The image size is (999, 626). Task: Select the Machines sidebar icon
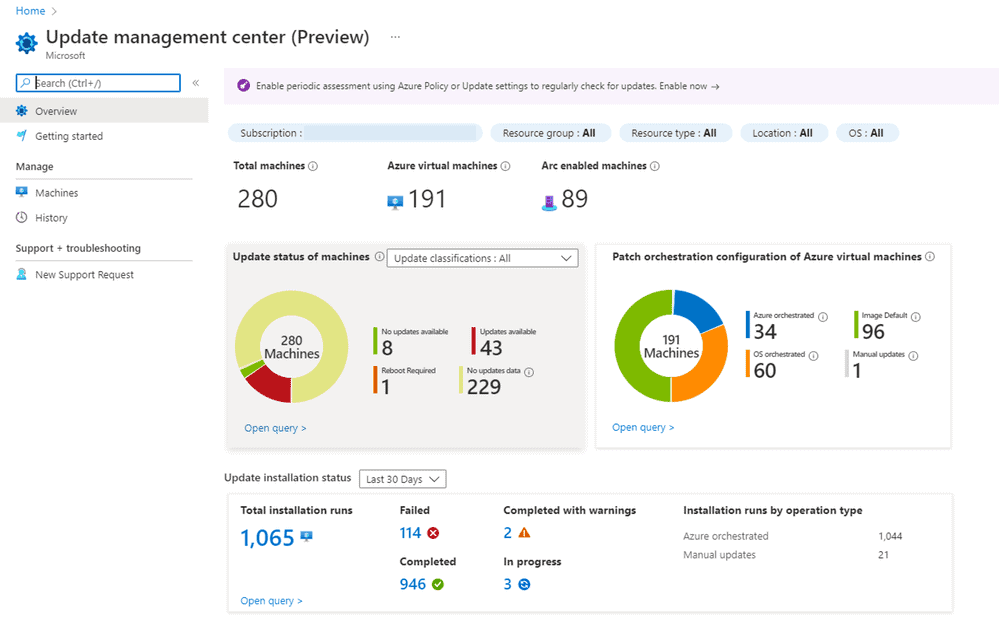[x=21, y=192]
